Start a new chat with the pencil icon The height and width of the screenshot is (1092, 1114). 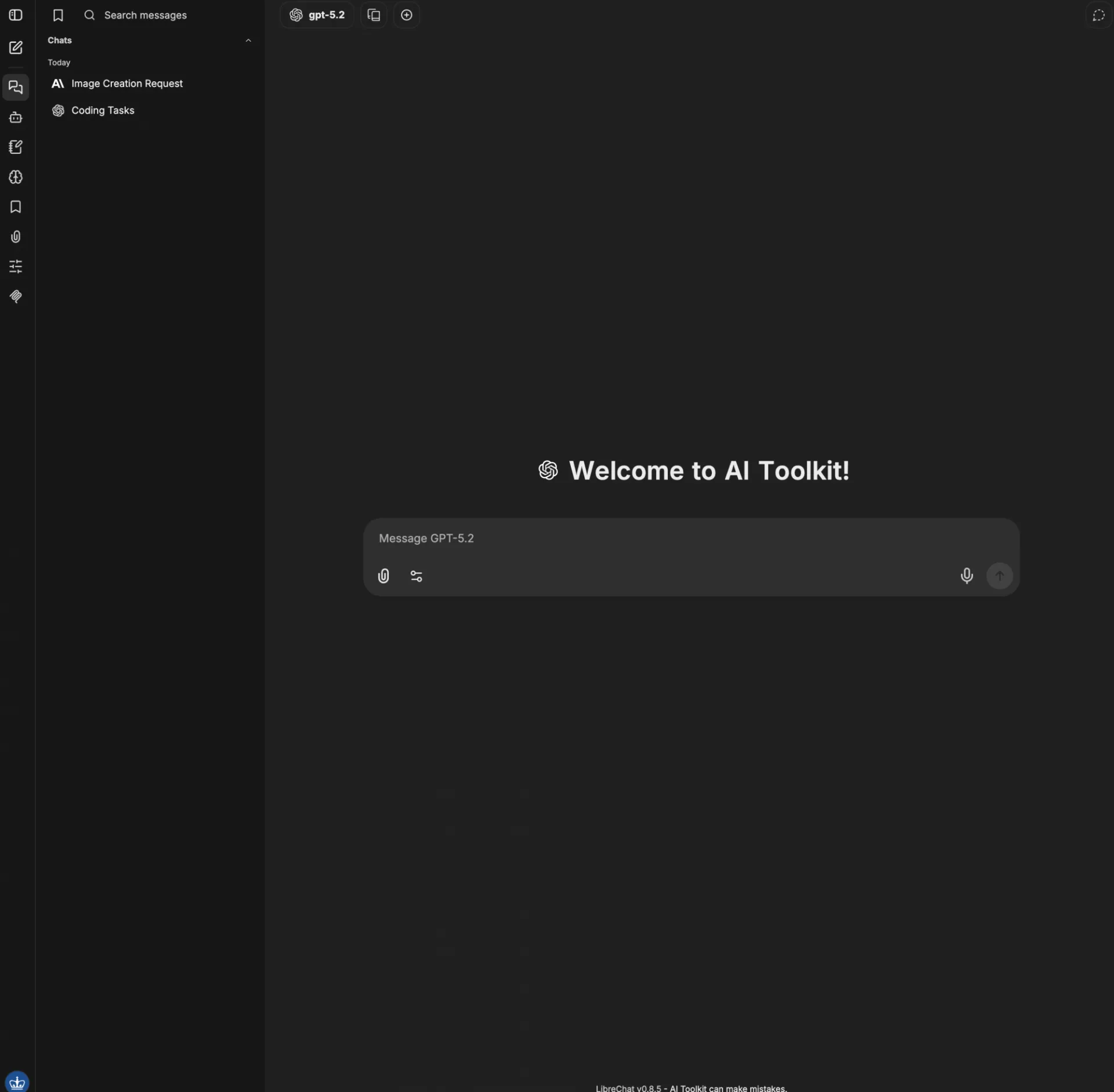tap(16, 48)
